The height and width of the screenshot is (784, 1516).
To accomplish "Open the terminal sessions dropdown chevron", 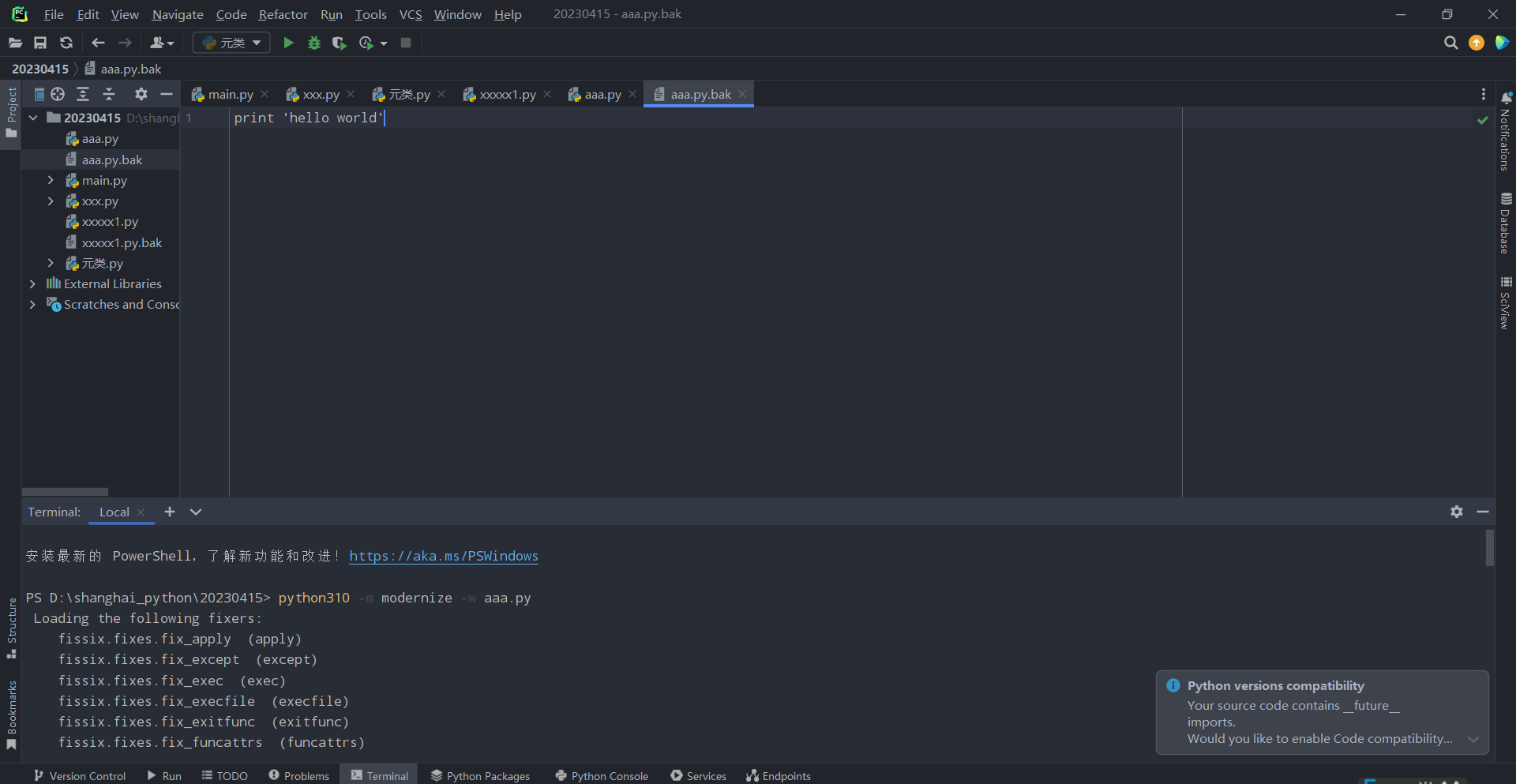I will click(196, 512).
